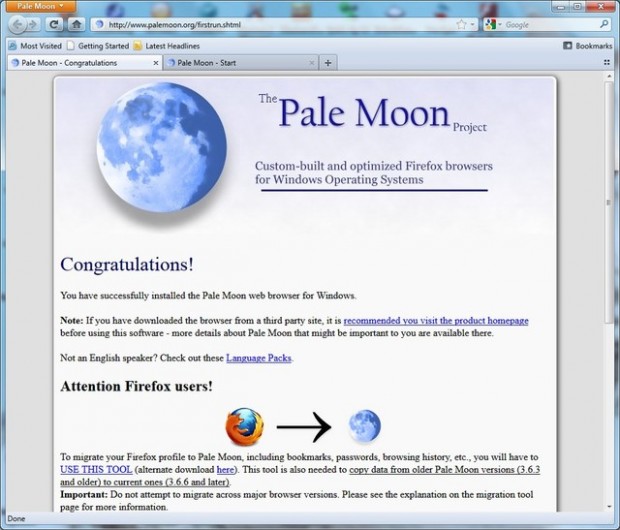
Task: Open the address bar history dropdown arrow
Action: tap(472, 25)
